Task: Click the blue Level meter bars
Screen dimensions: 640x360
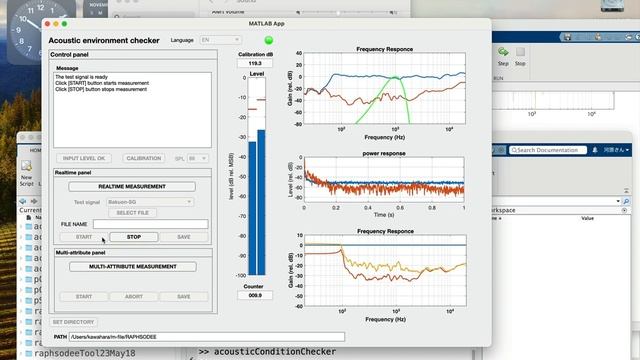Action: pyautogui.click(x=257, y=202)
